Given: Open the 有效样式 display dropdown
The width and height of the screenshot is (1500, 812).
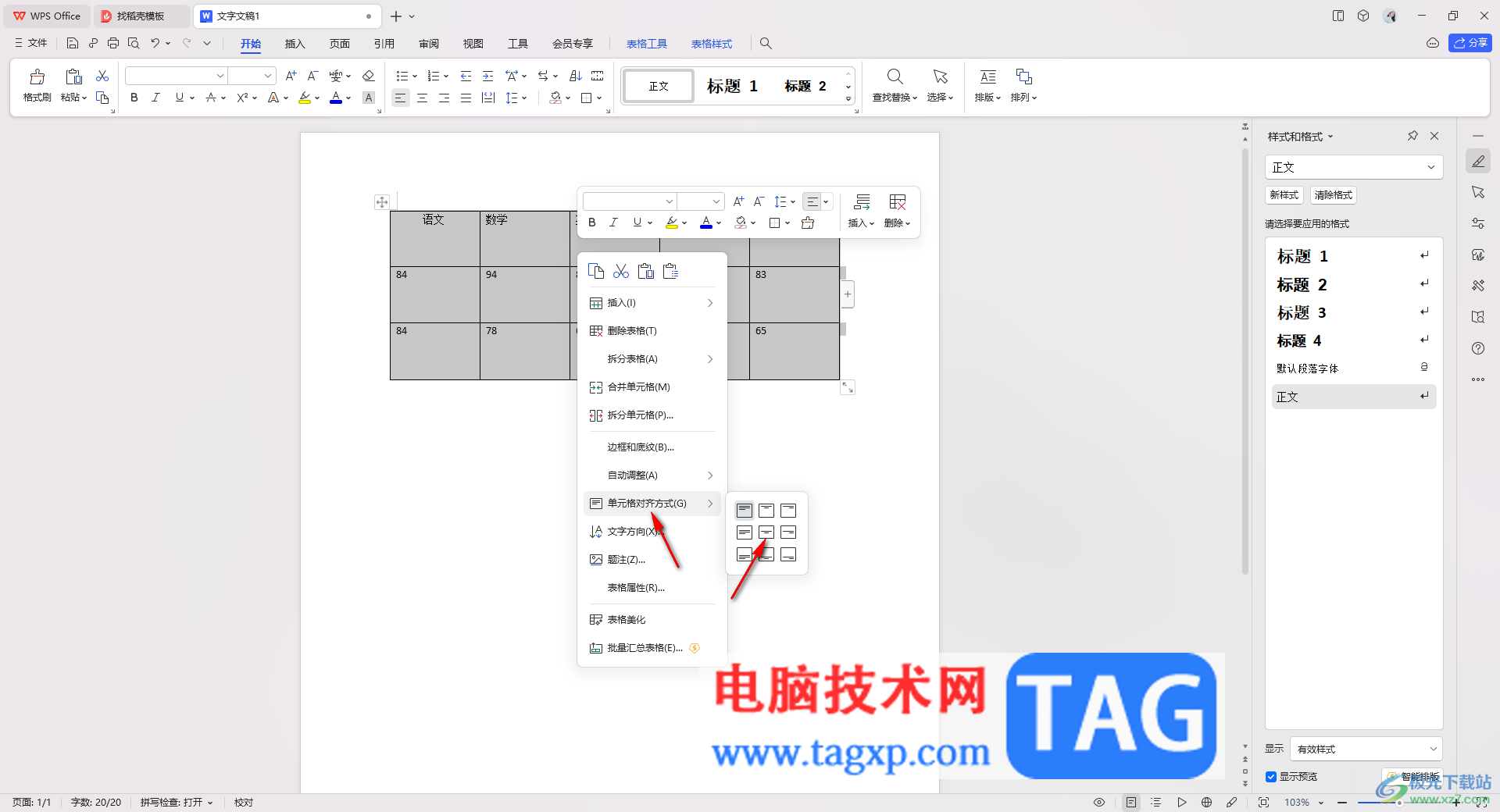Looking at the screenshot, I should pyautogui.click(x=1434, y=749).
